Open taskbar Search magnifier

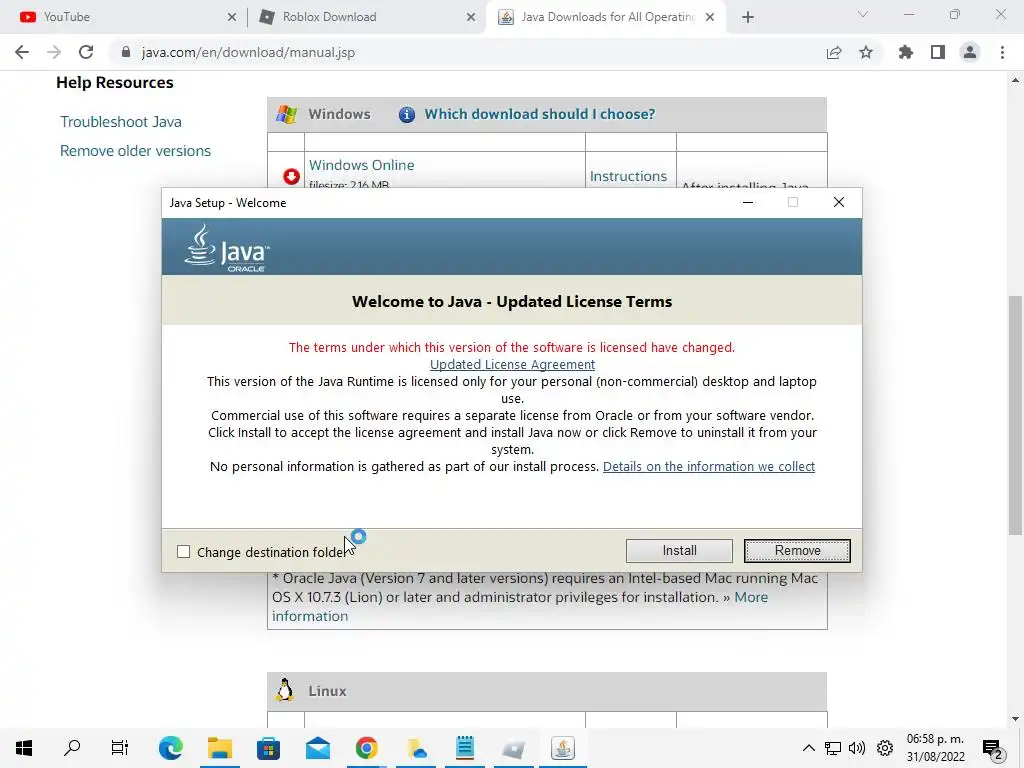[x=72, y=748]
